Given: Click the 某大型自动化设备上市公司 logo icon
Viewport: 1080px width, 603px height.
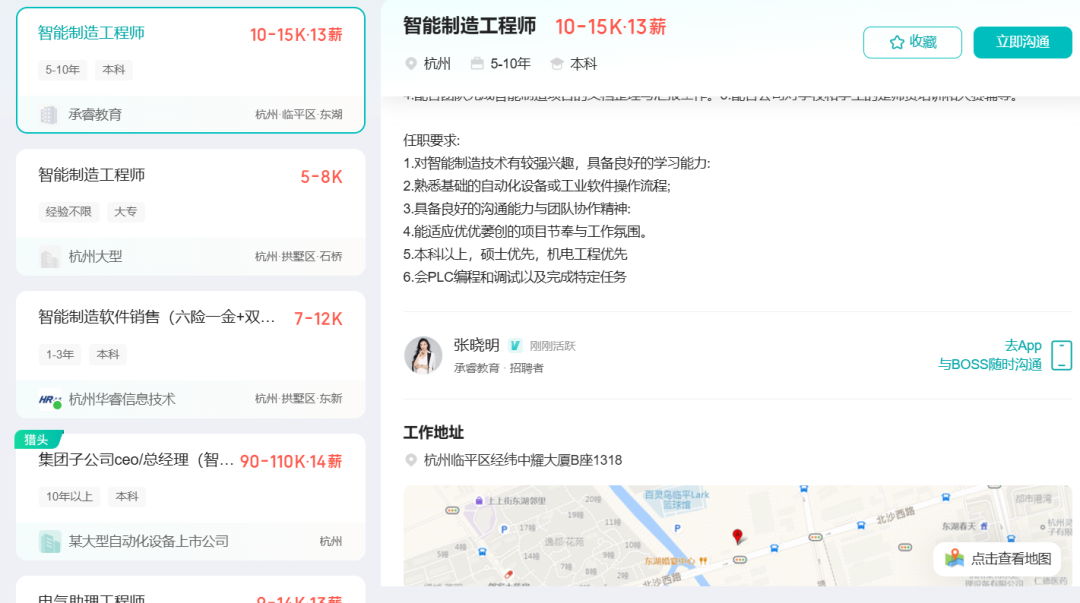Looking at the screenshot, I should 49,541.
